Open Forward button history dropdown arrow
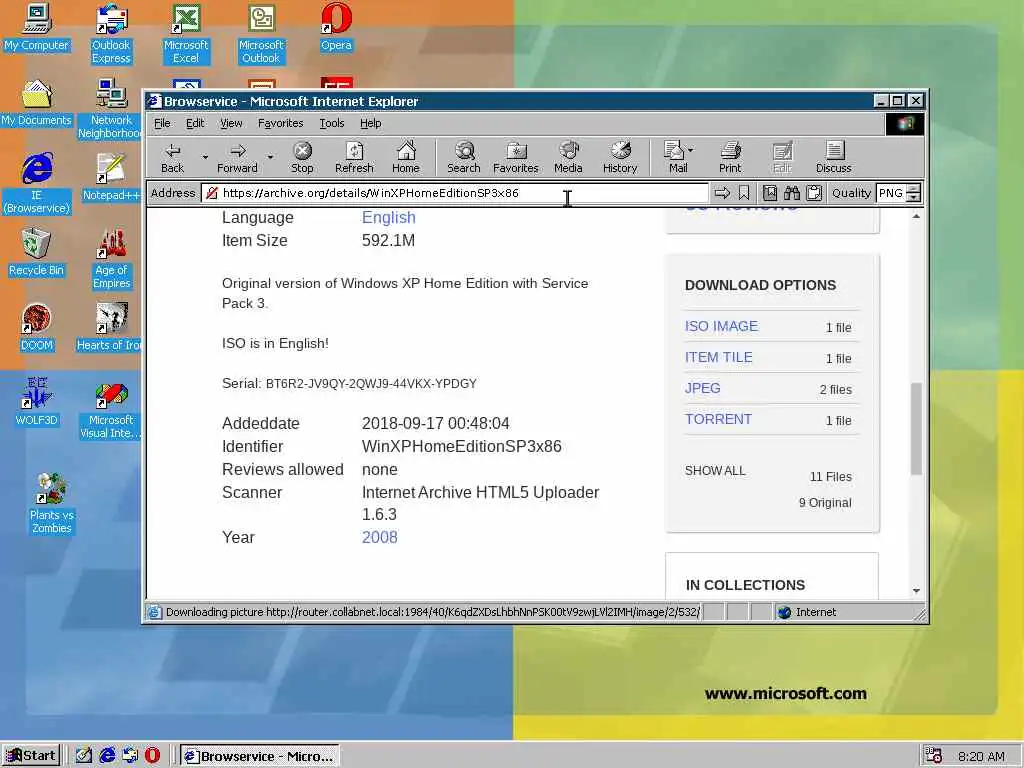The height and width of the screenshot is (768, 1024). coord(270,157)
